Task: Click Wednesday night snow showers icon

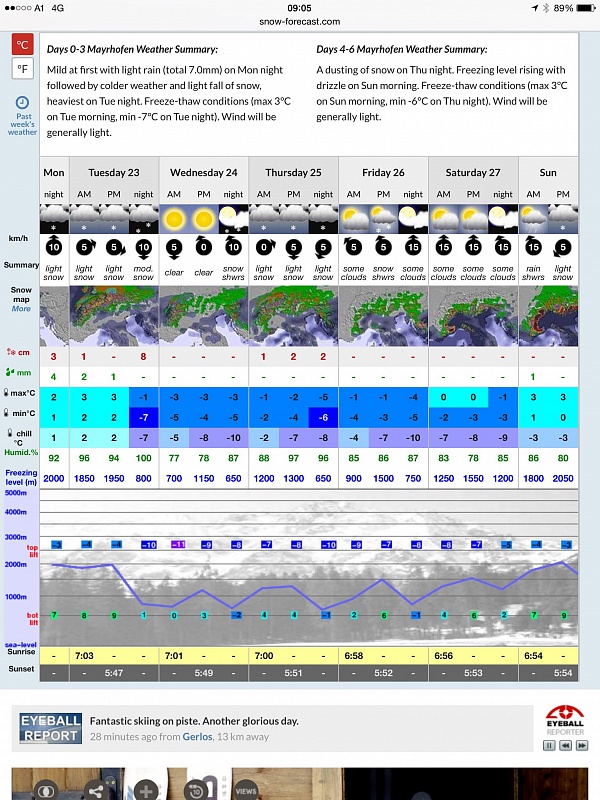Action: [x=233, y=219]
